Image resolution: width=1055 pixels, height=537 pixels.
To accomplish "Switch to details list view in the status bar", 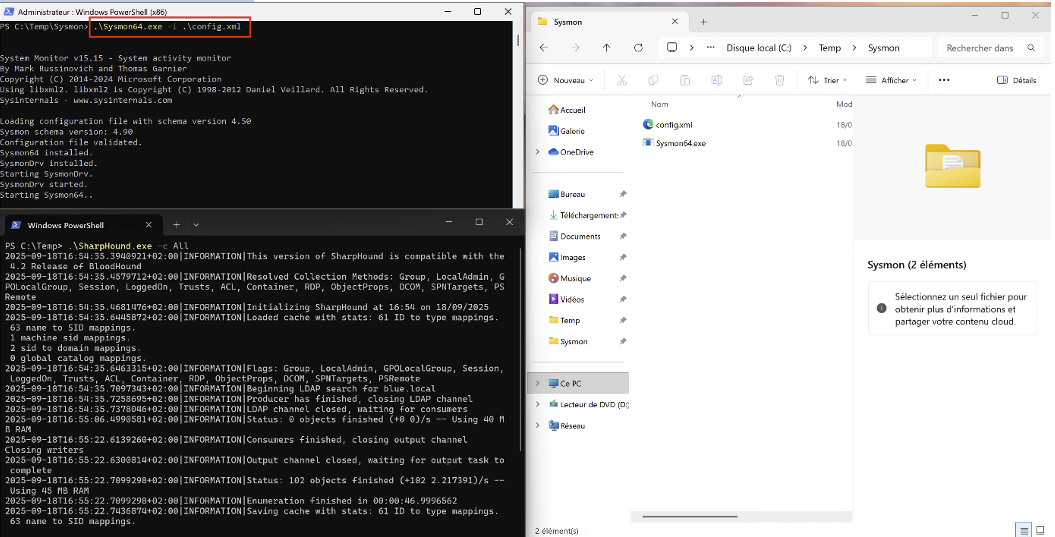I will coord(1023,529).
